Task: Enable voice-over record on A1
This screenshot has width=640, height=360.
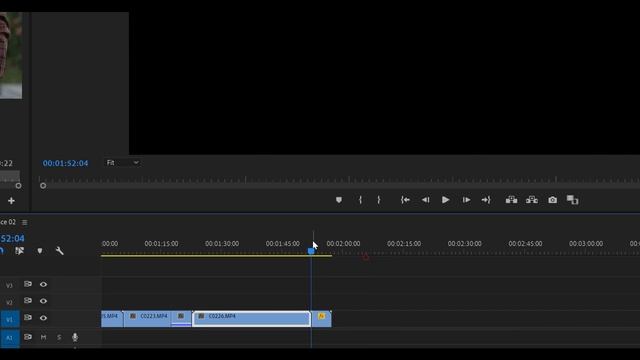Action: point(75,337)
